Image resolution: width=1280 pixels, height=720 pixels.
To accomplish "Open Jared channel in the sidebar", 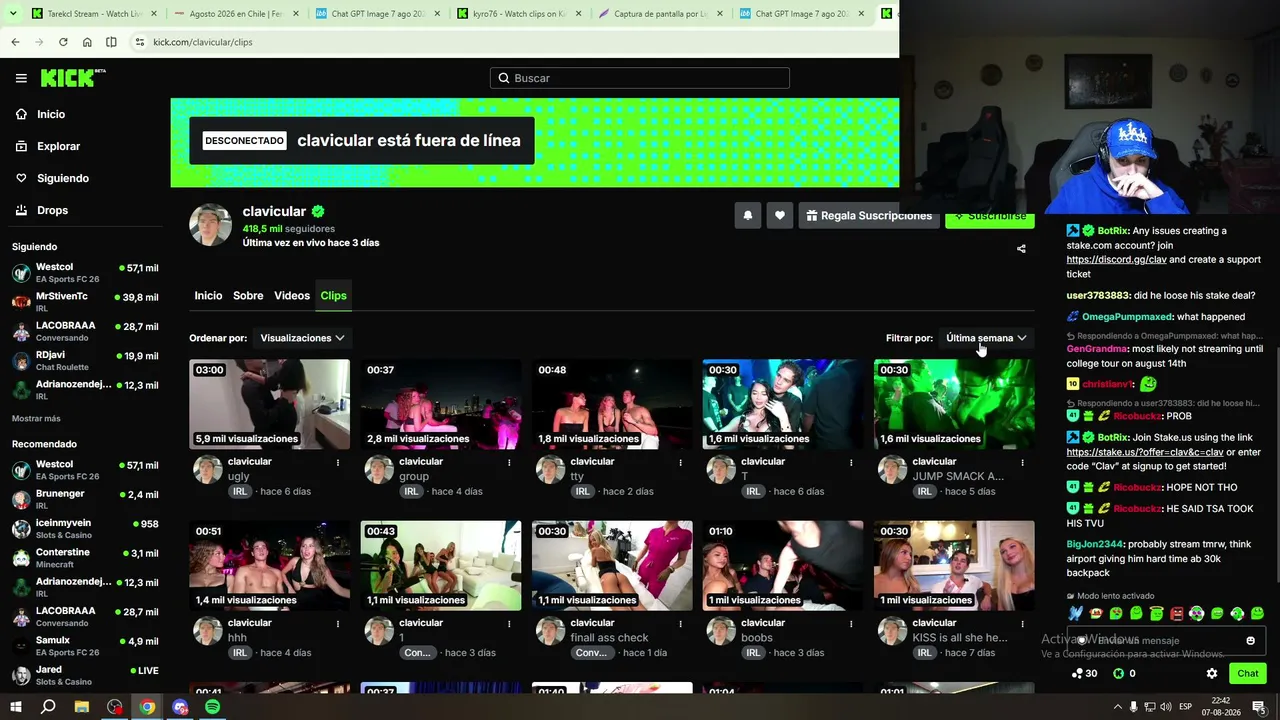I will [x=85, y=675].
